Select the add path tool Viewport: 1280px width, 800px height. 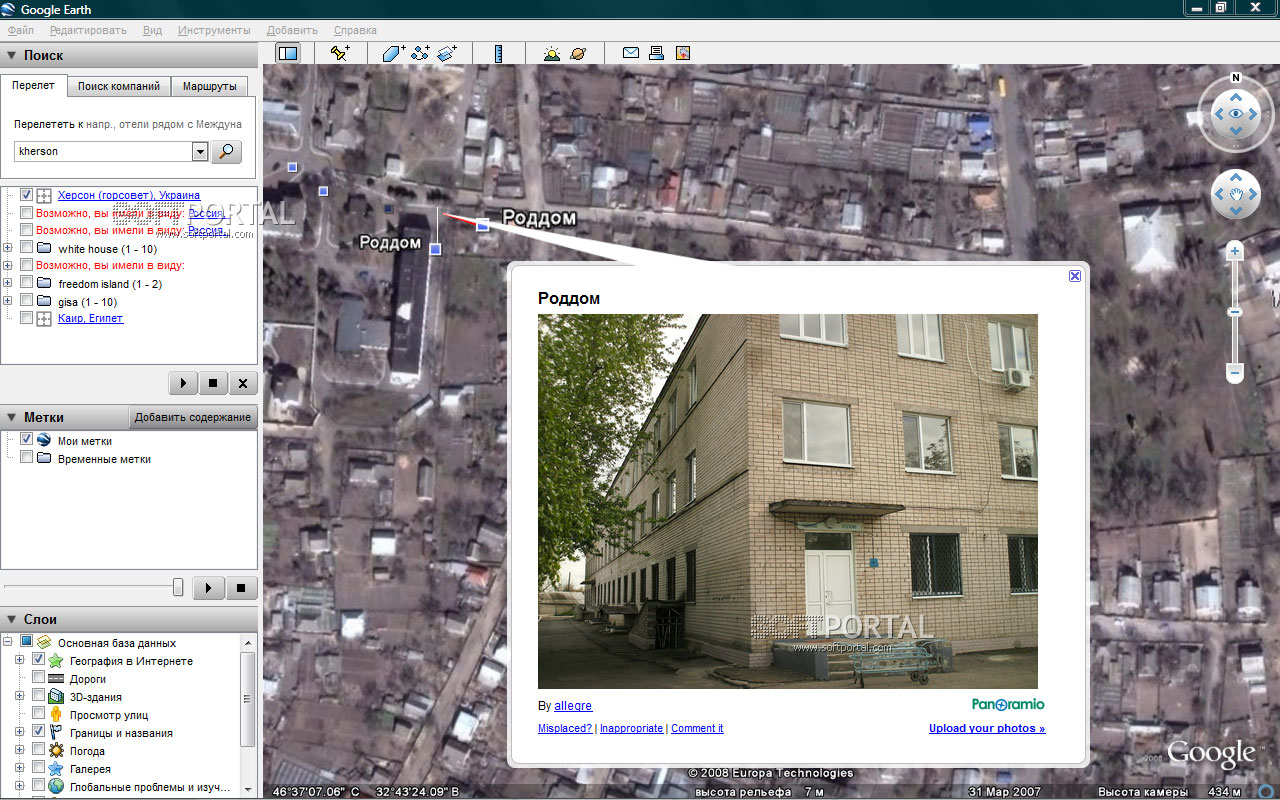point(420,53)
